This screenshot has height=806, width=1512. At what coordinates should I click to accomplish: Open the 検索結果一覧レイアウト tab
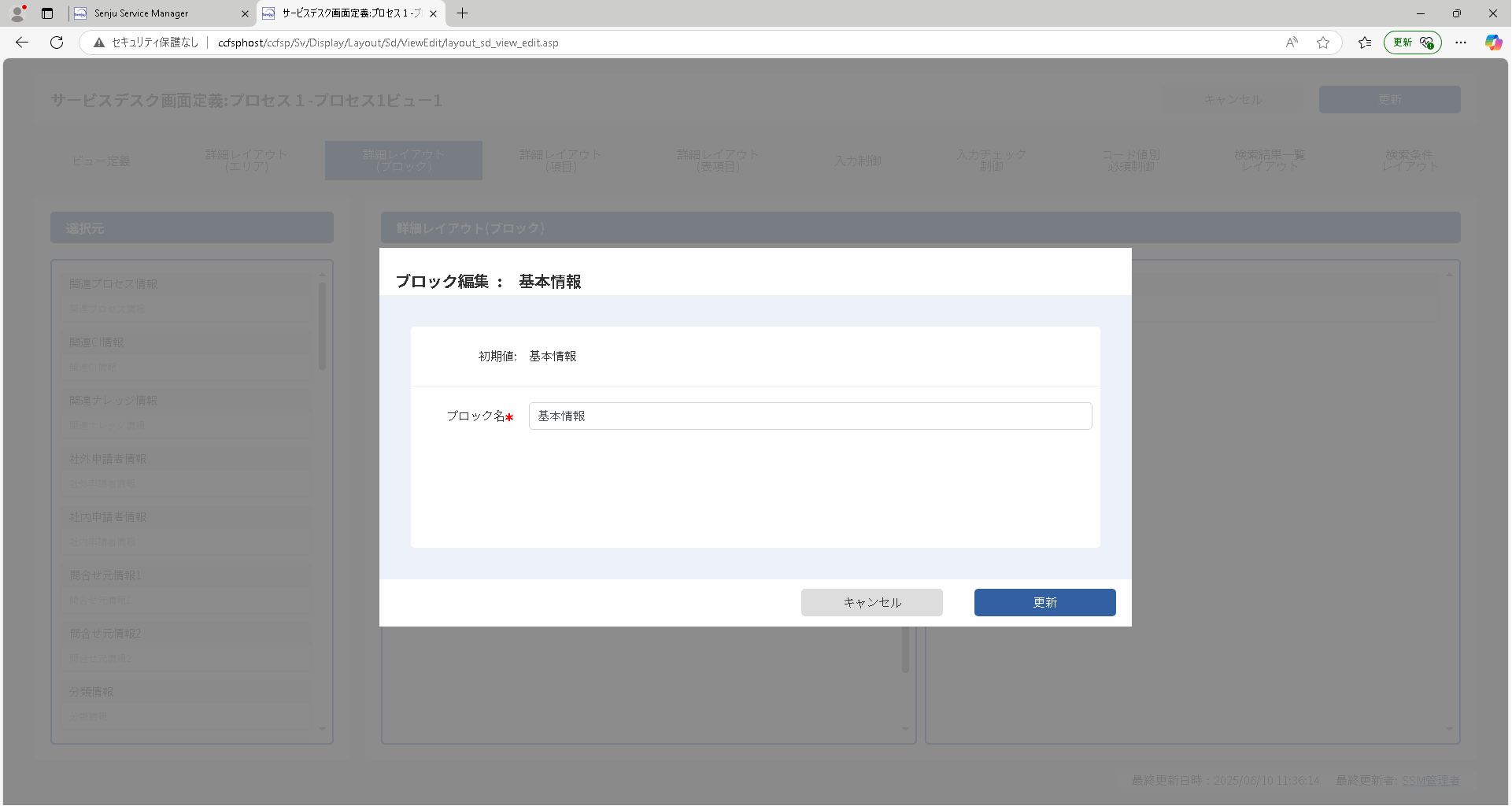pyautogui.click(x=1270, y=161)
